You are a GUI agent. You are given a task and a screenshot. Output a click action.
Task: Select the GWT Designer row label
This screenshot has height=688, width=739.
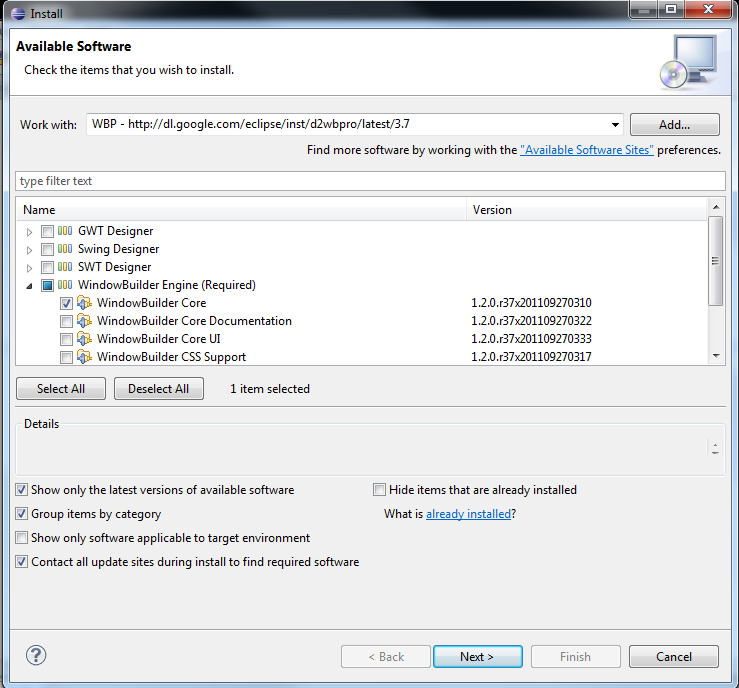pos(115,231)
